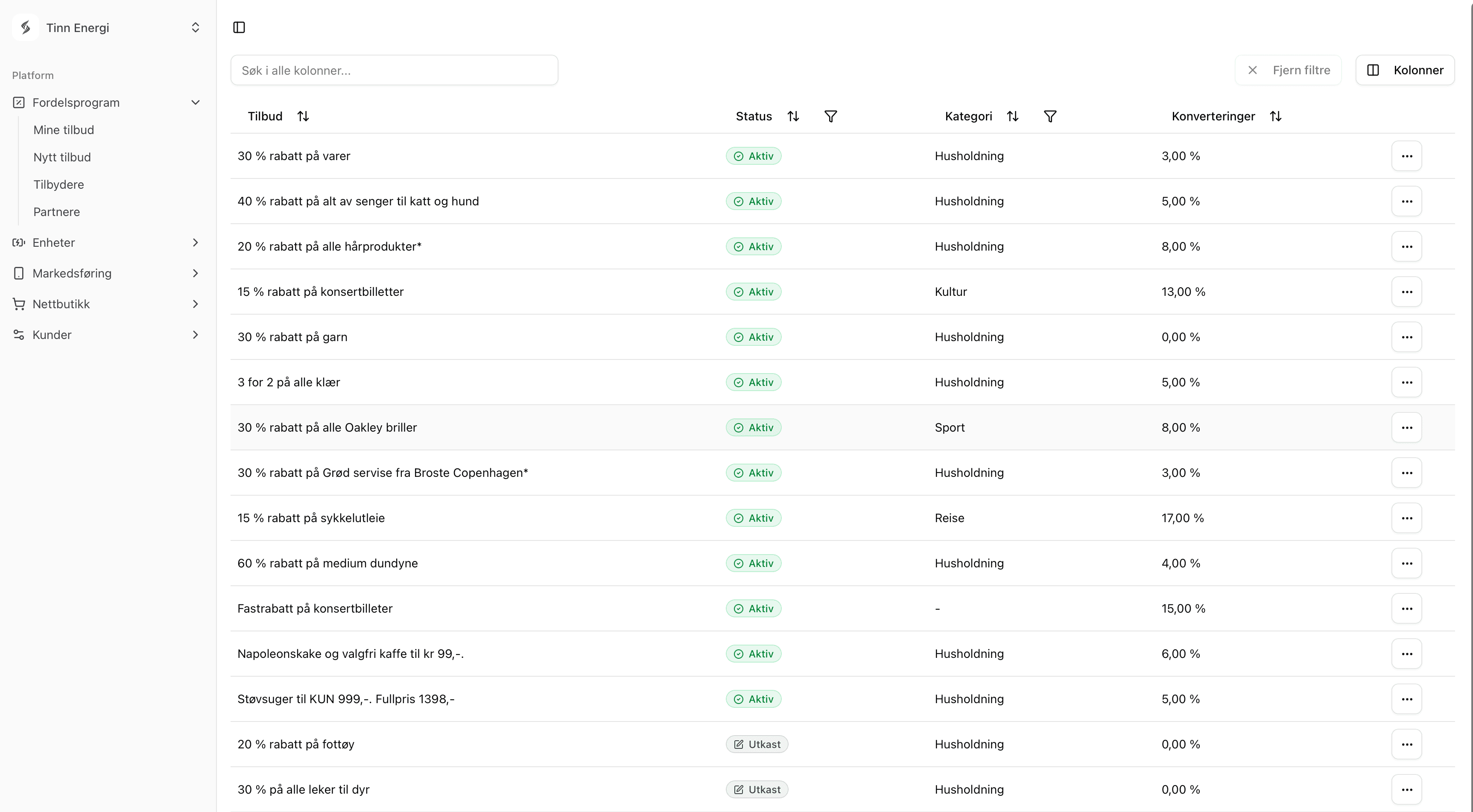Screen dimensions: 1473x812
Task: Sort by Konverteringer column arrows
Action: click(1276, 117)
